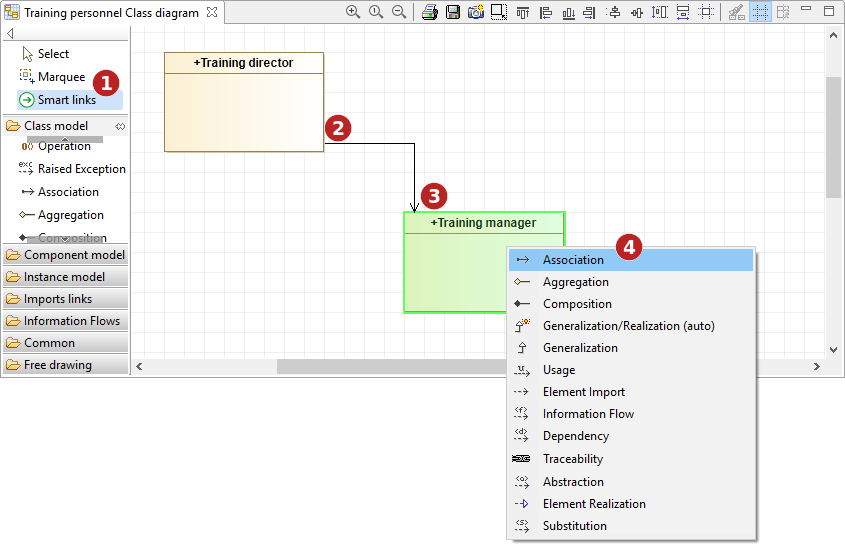
Task: Maximize the diagram editor view
Action: [829, 11]
